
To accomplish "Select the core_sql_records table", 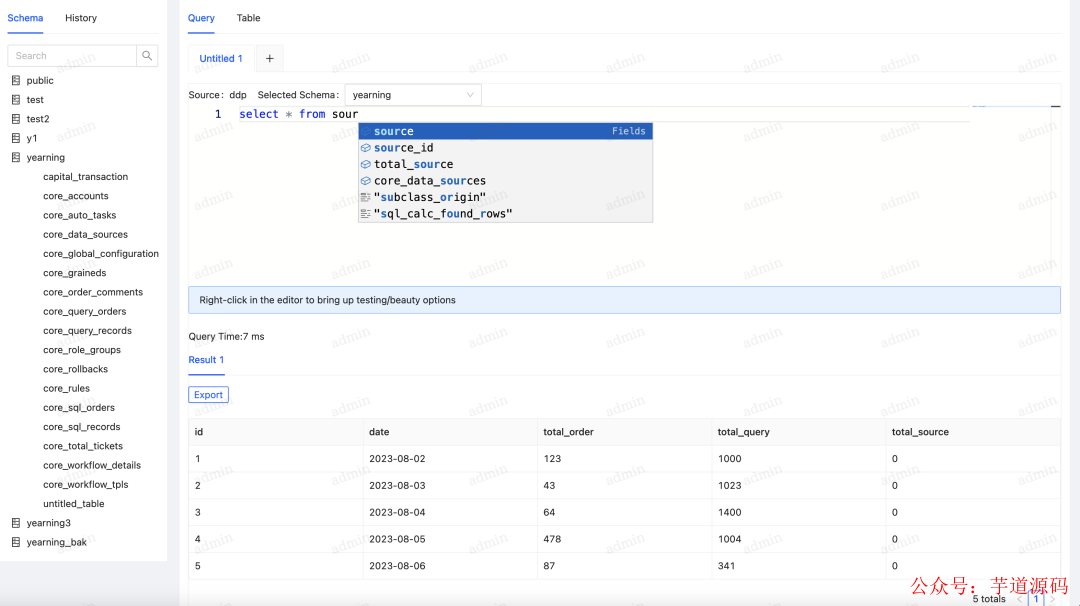I will [81, 428].
